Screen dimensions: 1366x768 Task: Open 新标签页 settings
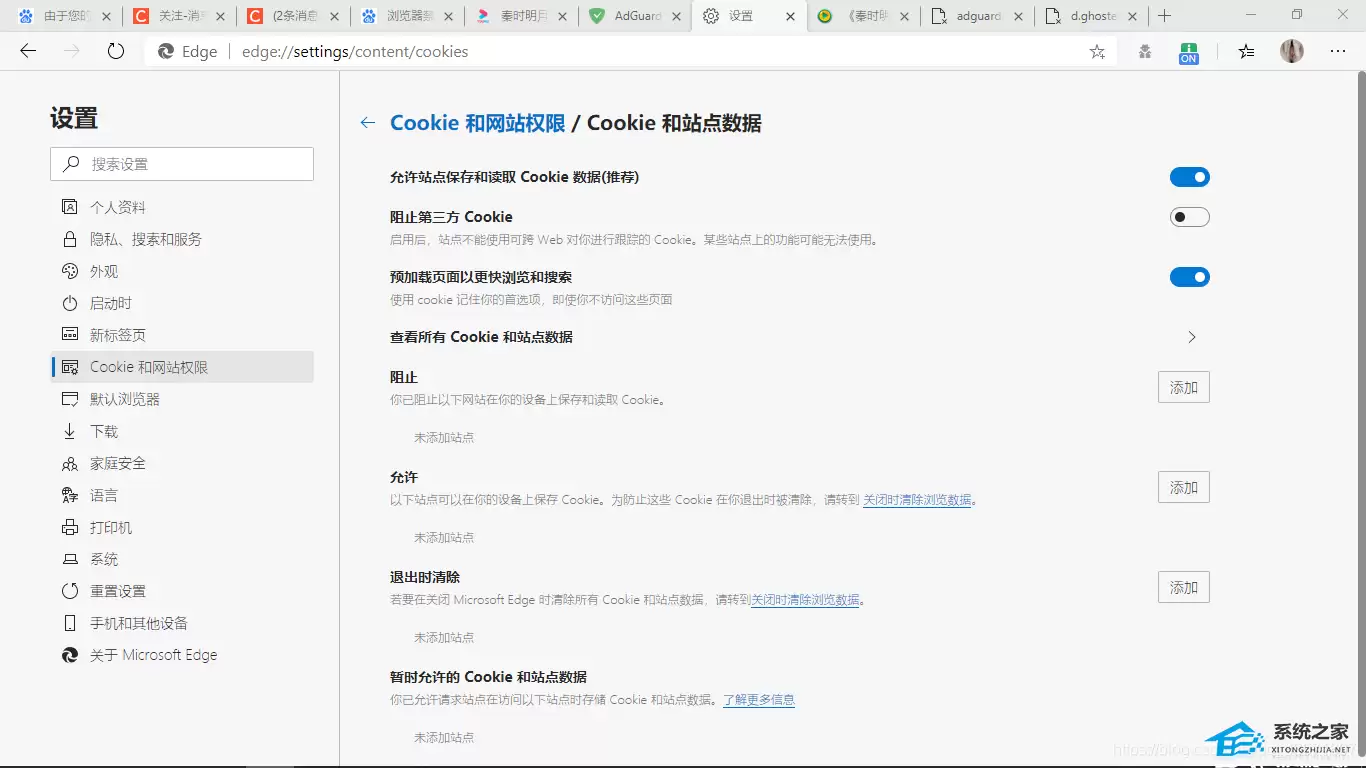tap(182, 335)
